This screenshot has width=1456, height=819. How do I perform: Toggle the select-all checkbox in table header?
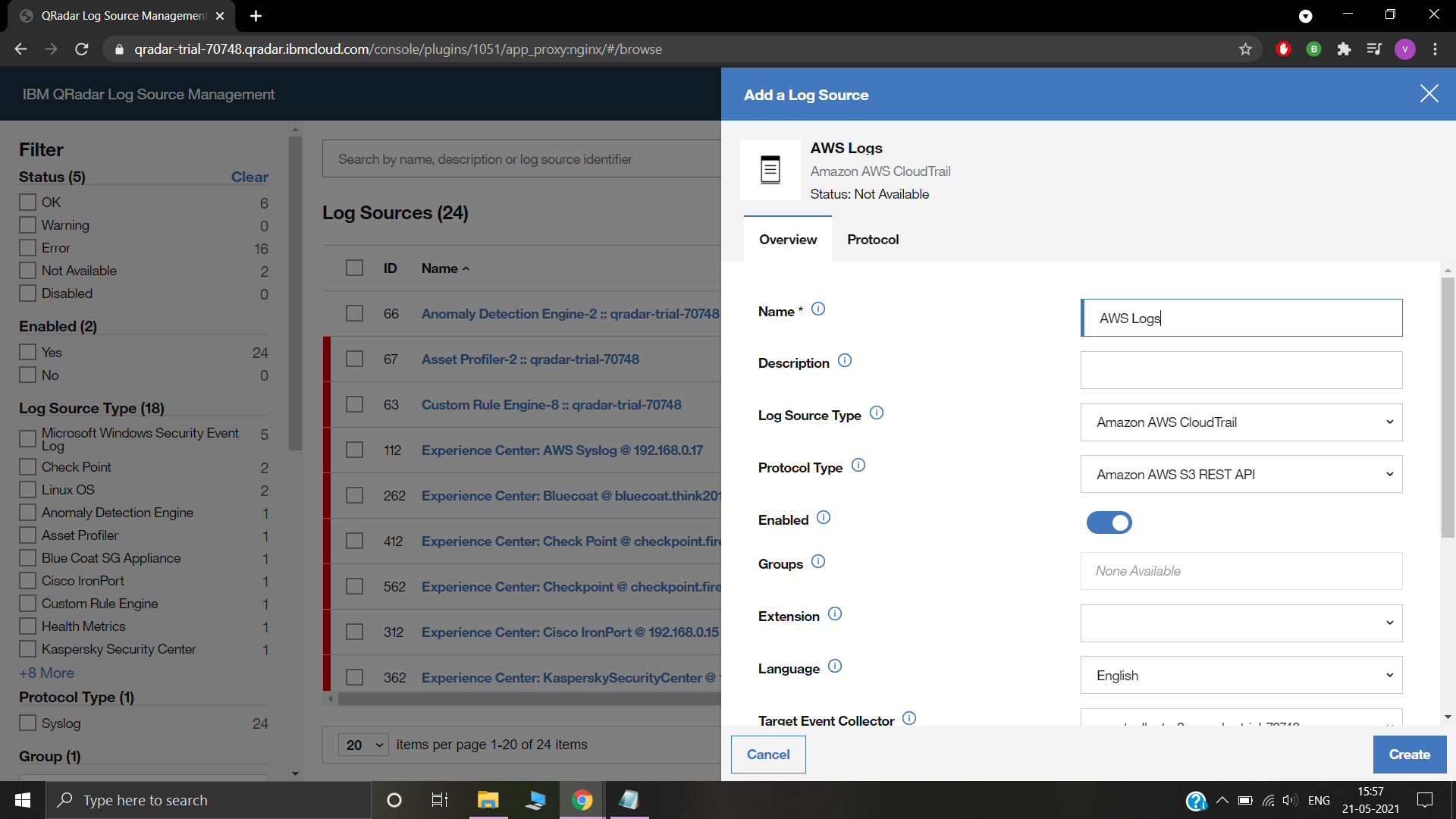pos(354,268)
